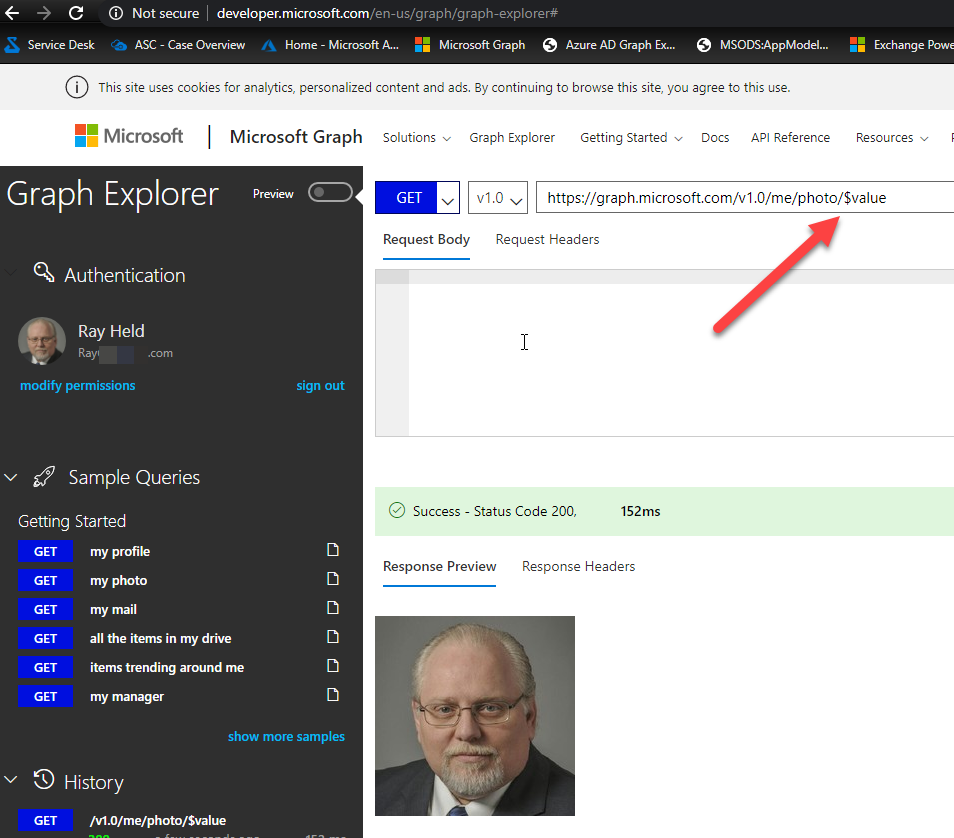Image resolution: width=954 pixels, height=838 pixels.
Task: Open docs icon for my profile query
Action: click(333, 550)
